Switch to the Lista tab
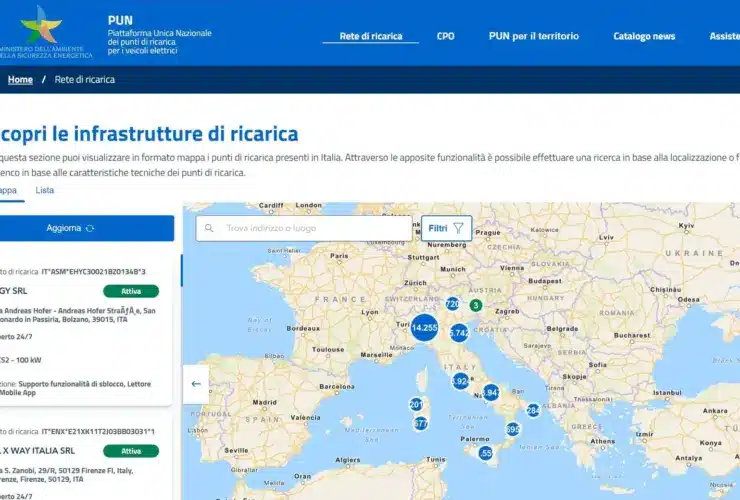Image resolution: width=740 pixels, height=500 pixels. click(x=45, y=190)
